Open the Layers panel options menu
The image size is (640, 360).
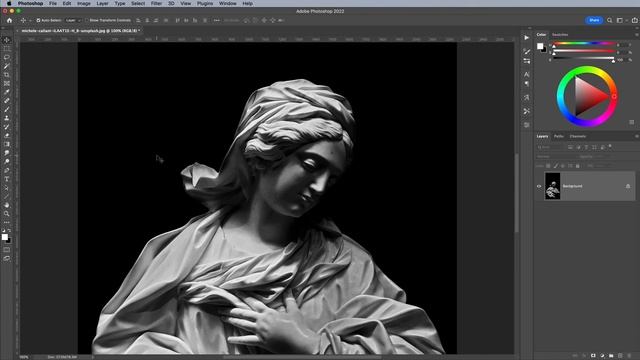coord(636,136)
